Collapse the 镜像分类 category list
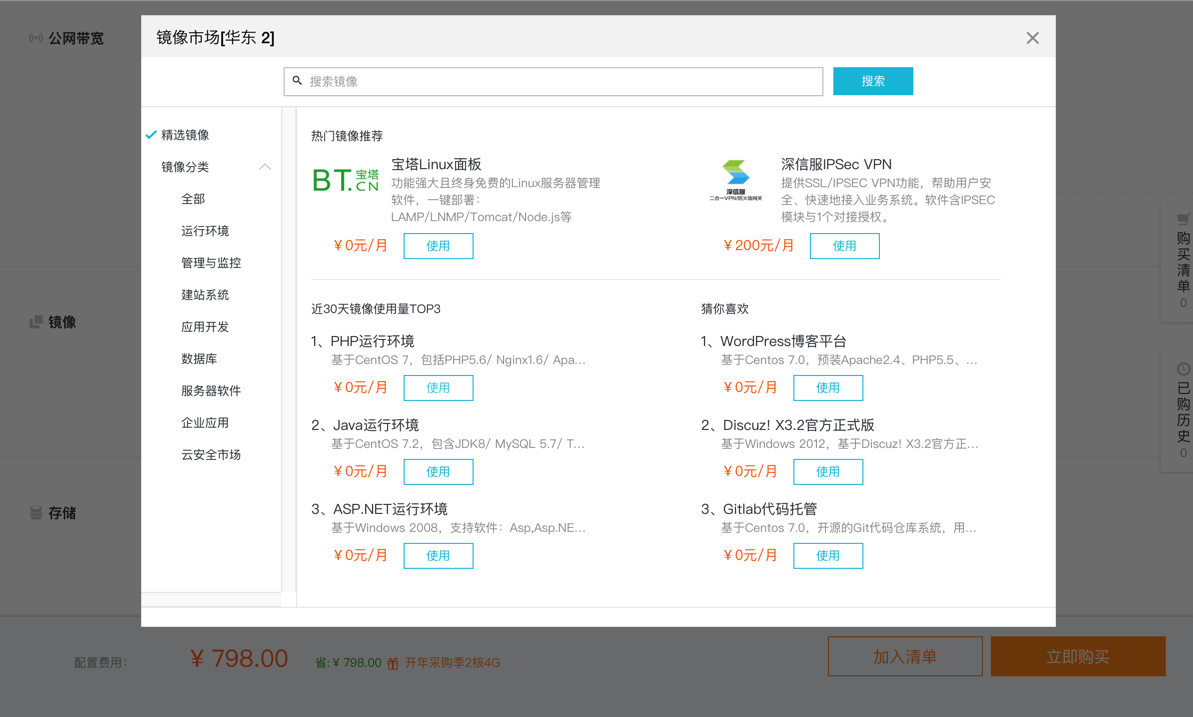The height and width of the screenshot is (717, 1193). [265, 167]
